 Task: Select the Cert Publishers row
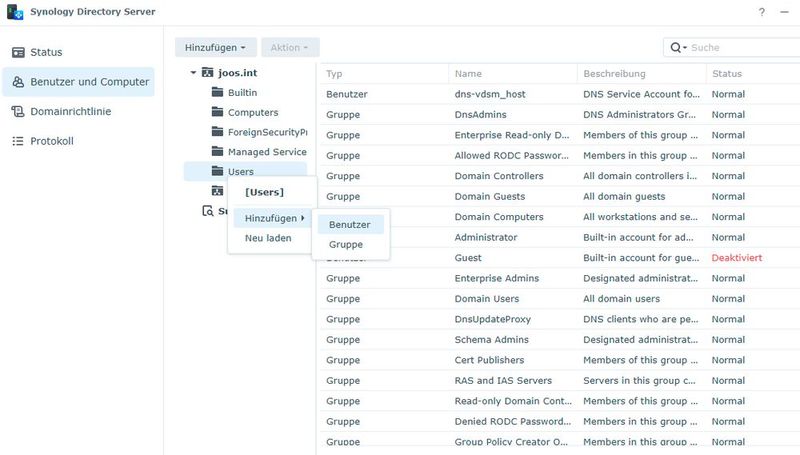(x=560, y=360)
